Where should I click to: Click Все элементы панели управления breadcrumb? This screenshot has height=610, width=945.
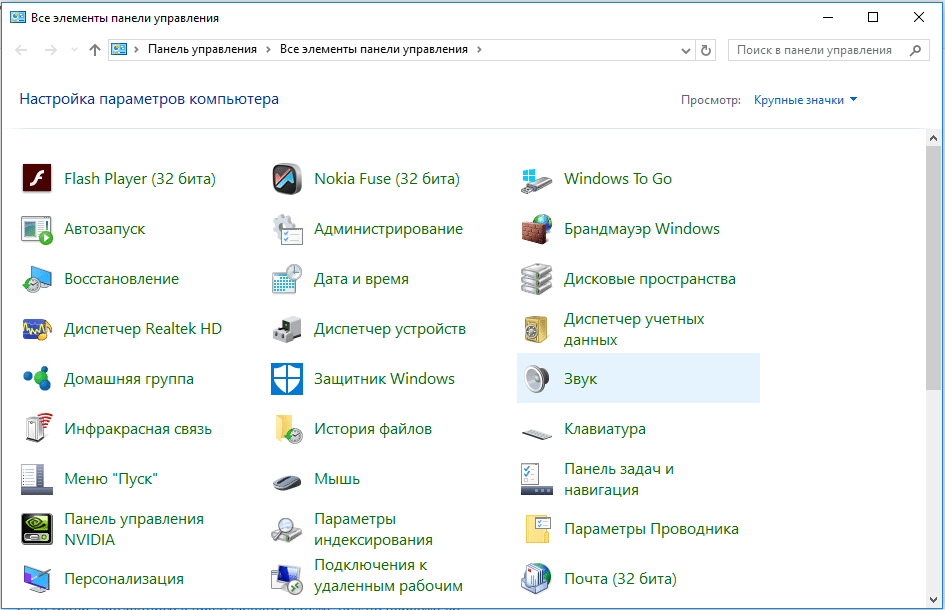click(374, 49)
